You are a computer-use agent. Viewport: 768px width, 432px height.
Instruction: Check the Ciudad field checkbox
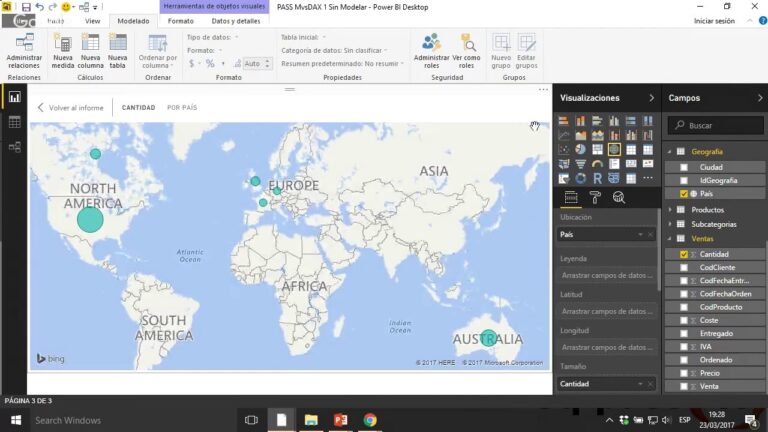[684, 168]
